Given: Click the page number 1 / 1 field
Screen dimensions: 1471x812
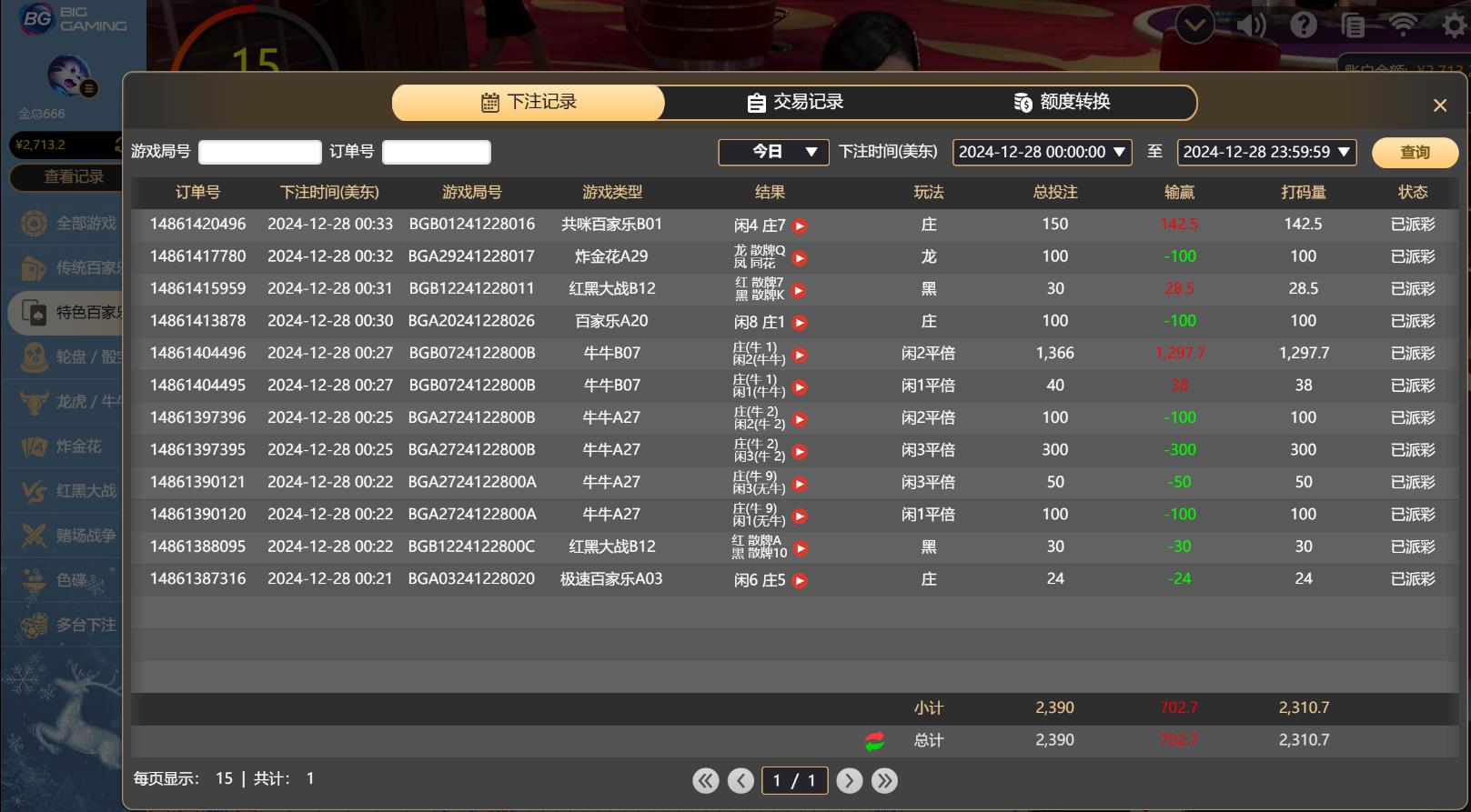Looking at the screenshot, I should point(794,780).
